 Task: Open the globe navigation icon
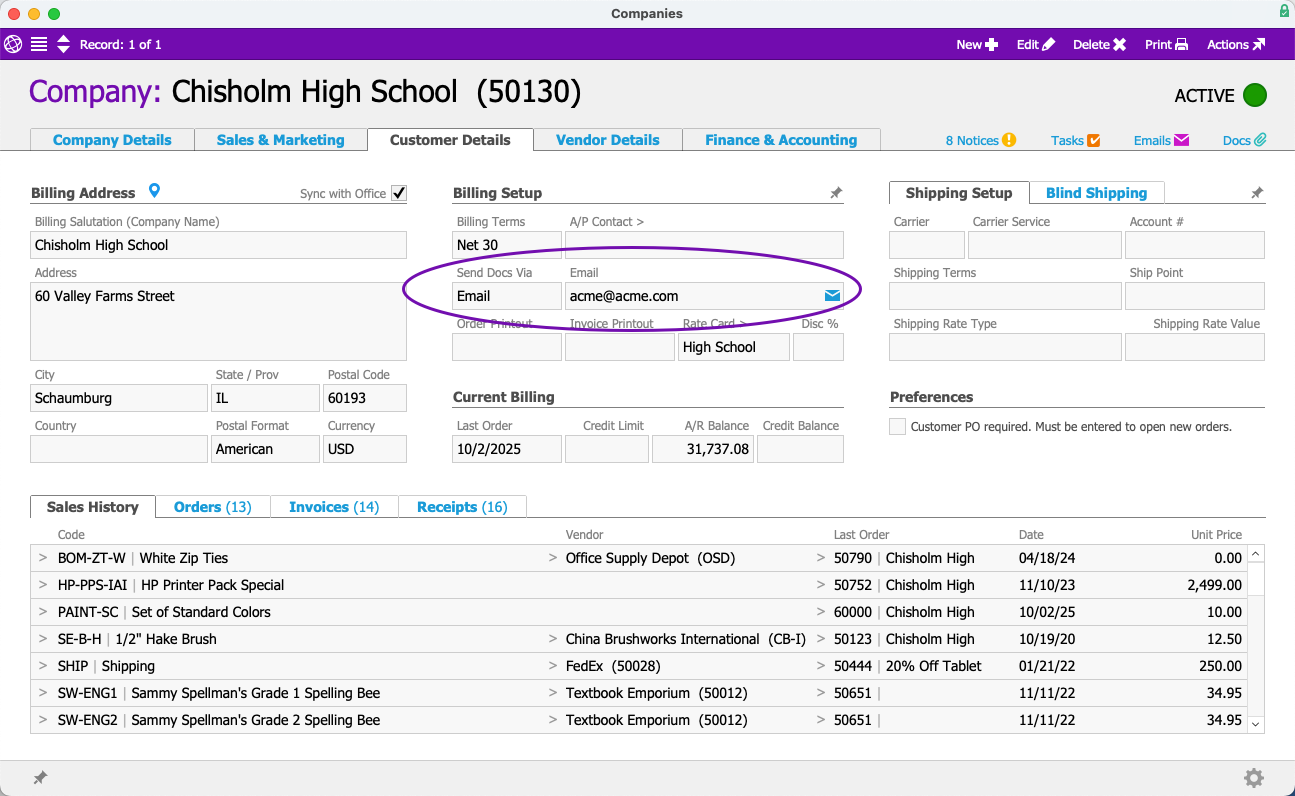pyautogui.click(x=13, y=44)
